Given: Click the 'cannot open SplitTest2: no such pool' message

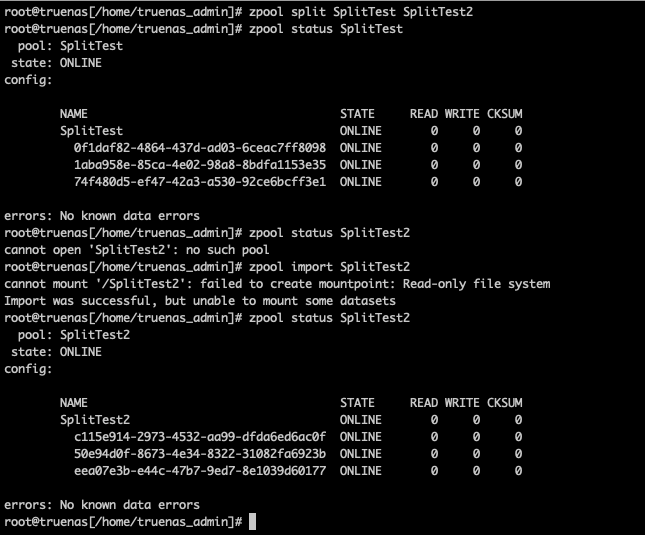Looking at the screenshot, I should click(137, 250).
